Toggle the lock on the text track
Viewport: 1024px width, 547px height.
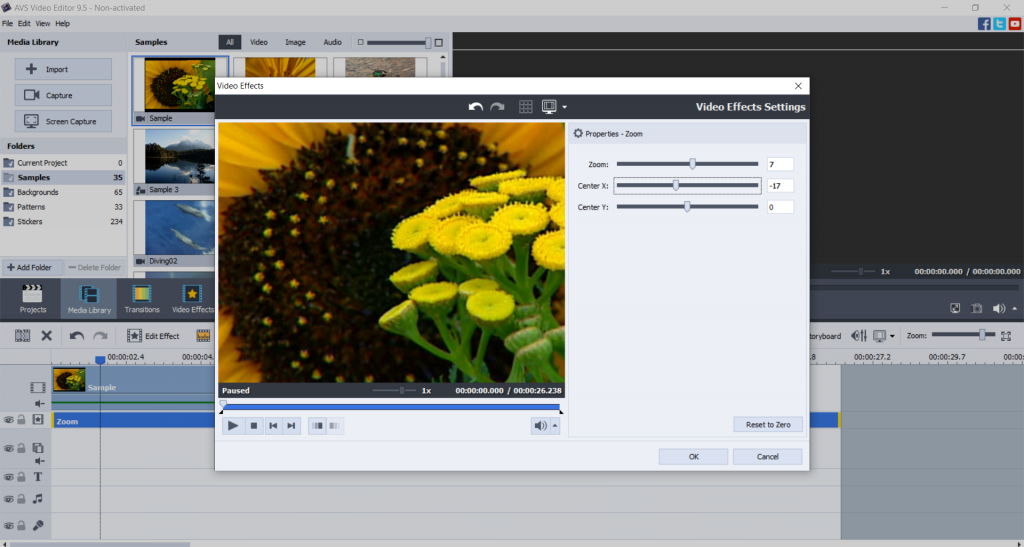coord(21,477)
